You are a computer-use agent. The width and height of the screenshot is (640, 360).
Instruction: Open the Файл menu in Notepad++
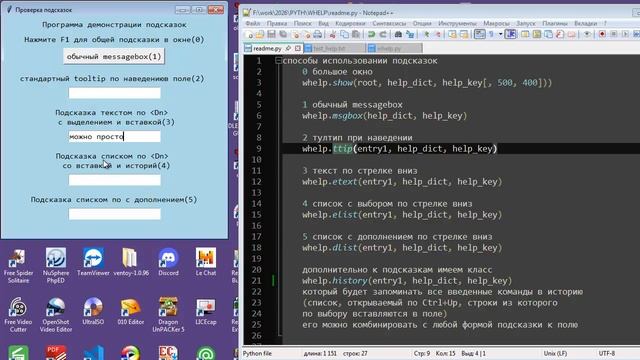[x=253, y=23]
